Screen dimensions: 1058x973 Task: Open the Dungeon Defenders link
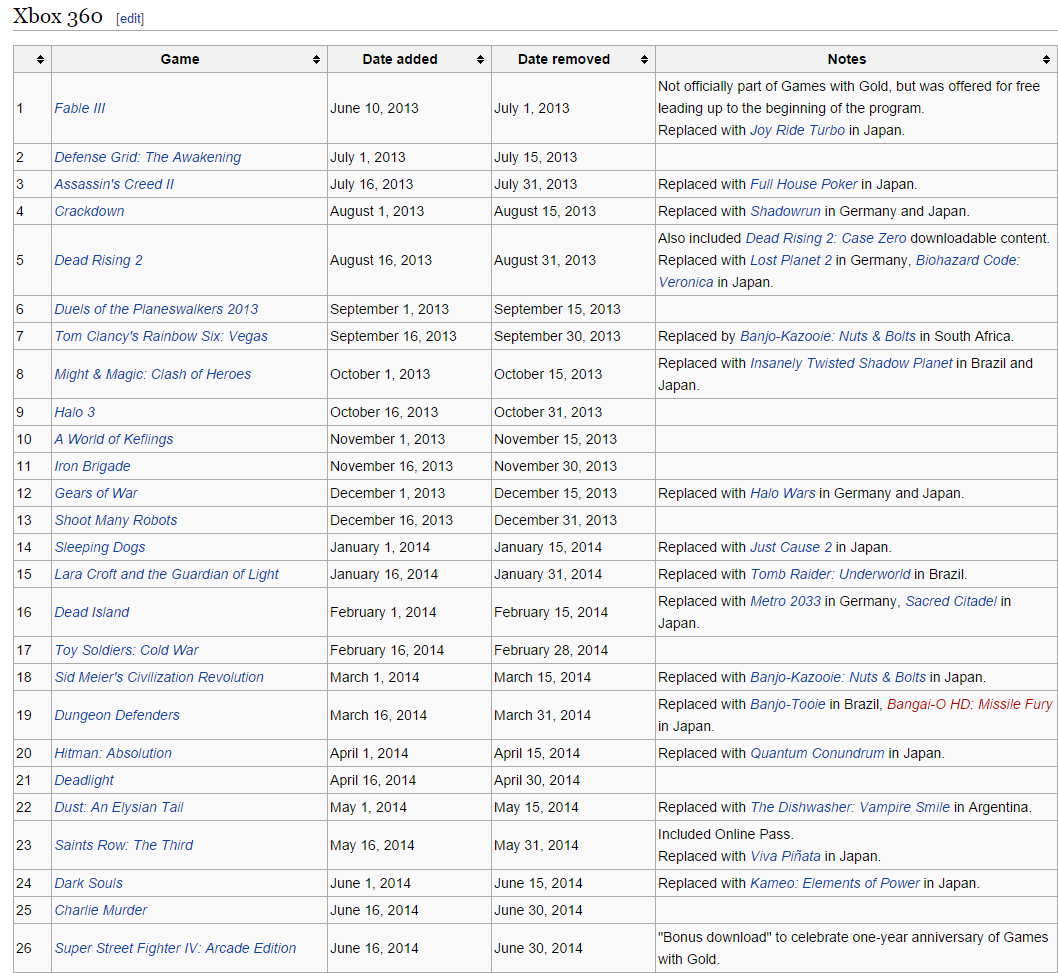(x=117, y=715)
